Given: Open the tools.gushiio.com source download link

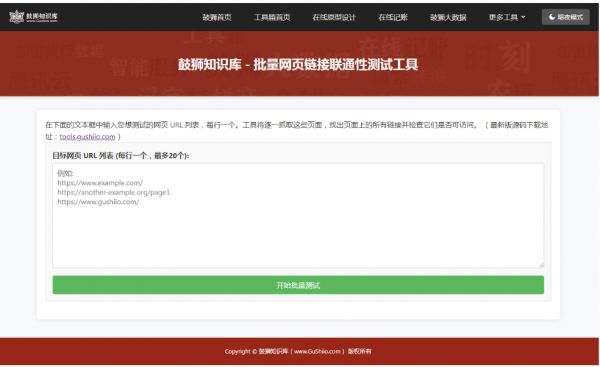Looking at the screenshot, I should click(87, 137).
